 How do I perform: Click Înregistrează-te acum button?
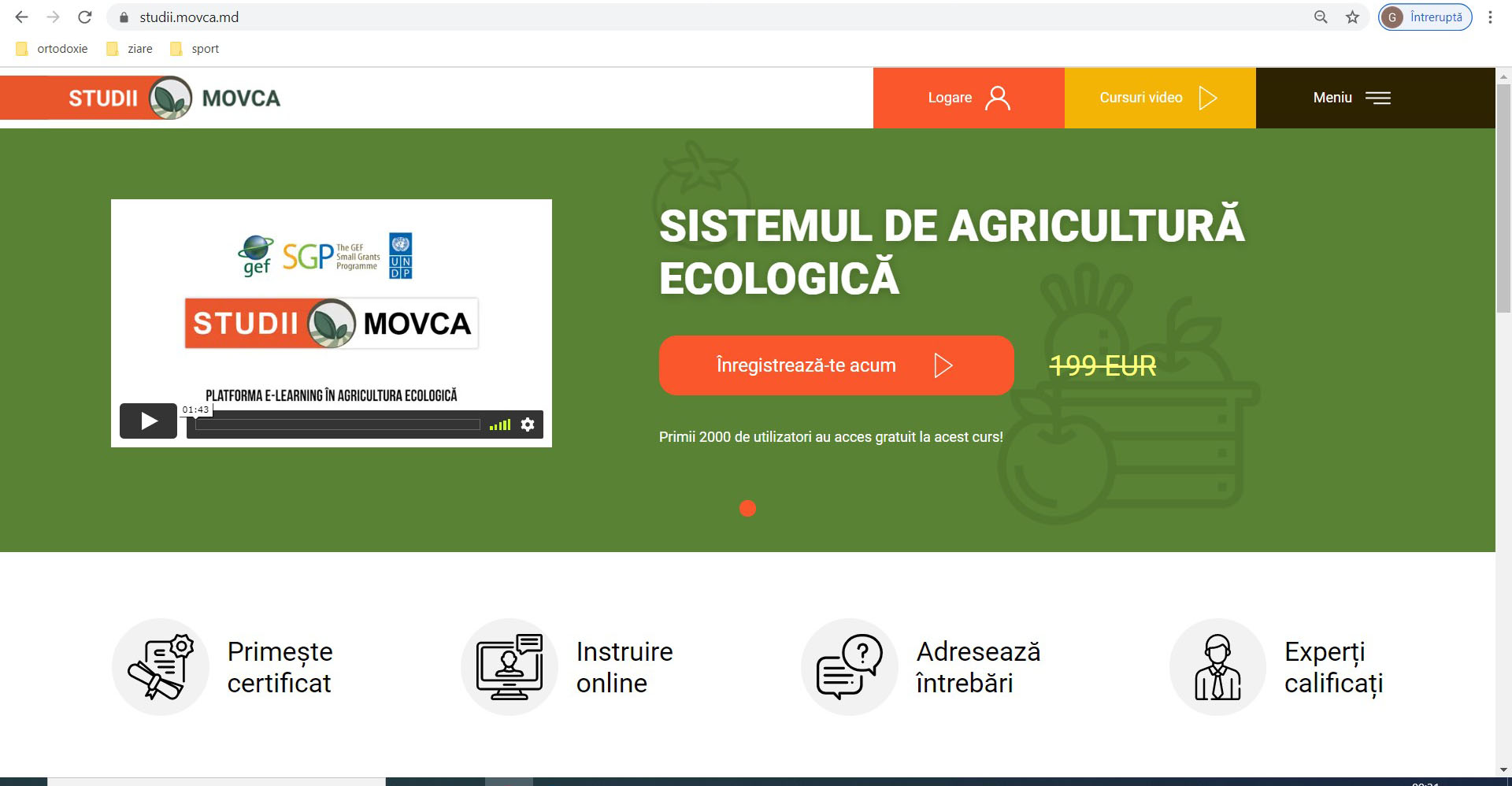tap(836, 365)
